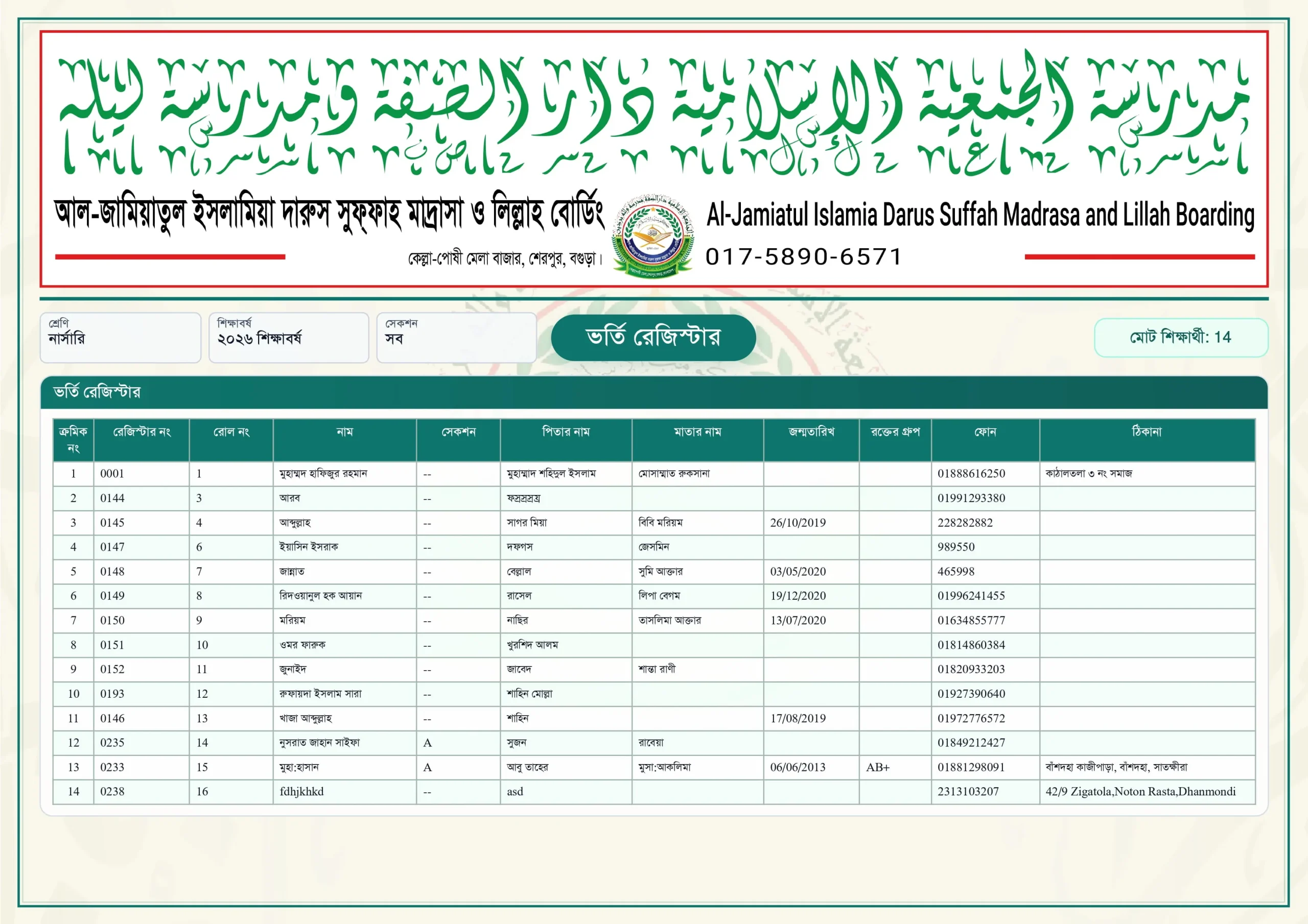This screenshot has height=924, width=1308.
Task: Click the জন্মতারিখ column header
Action: click(811, 440)
